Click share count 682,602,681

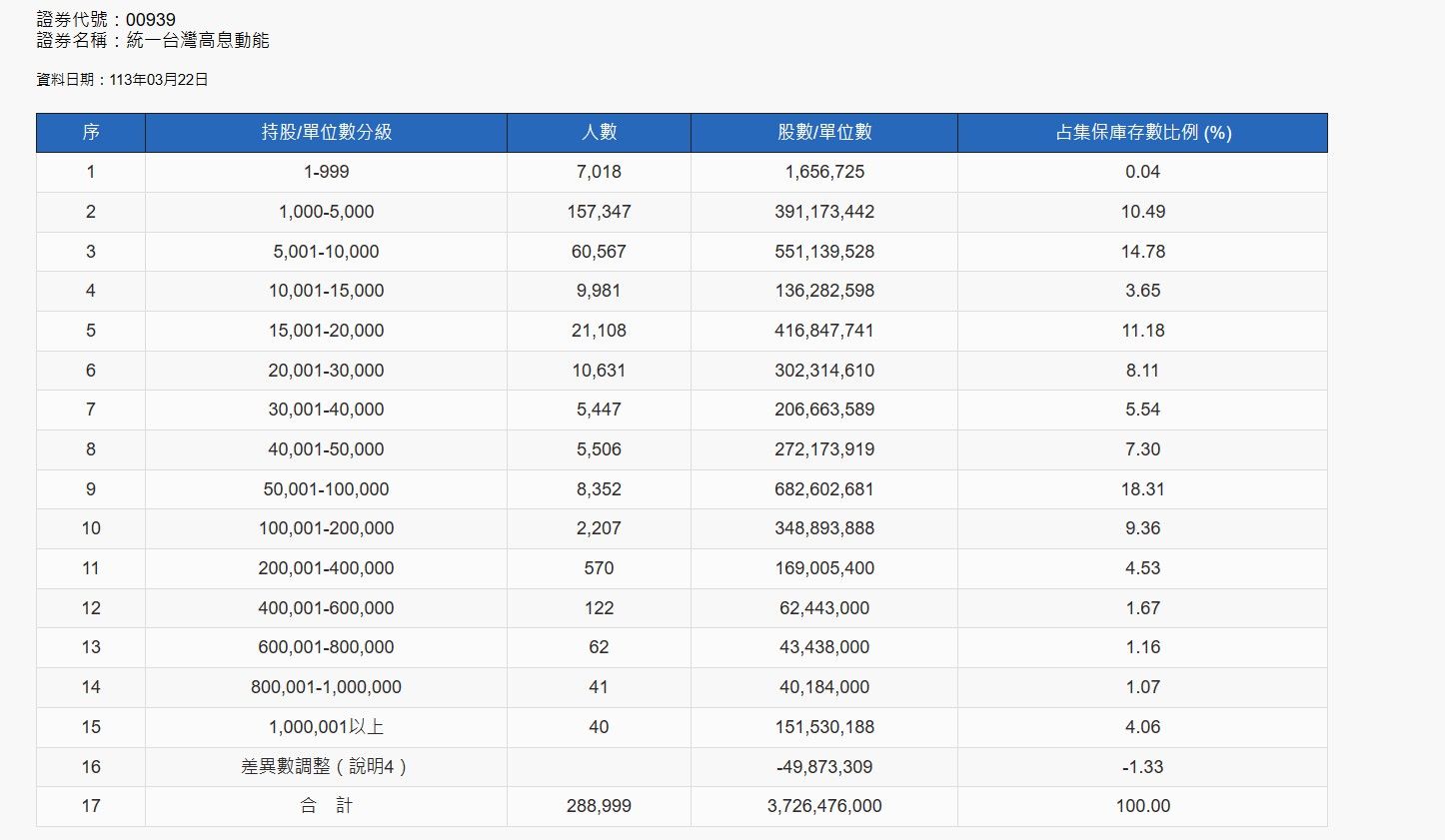tap(824, 489)
